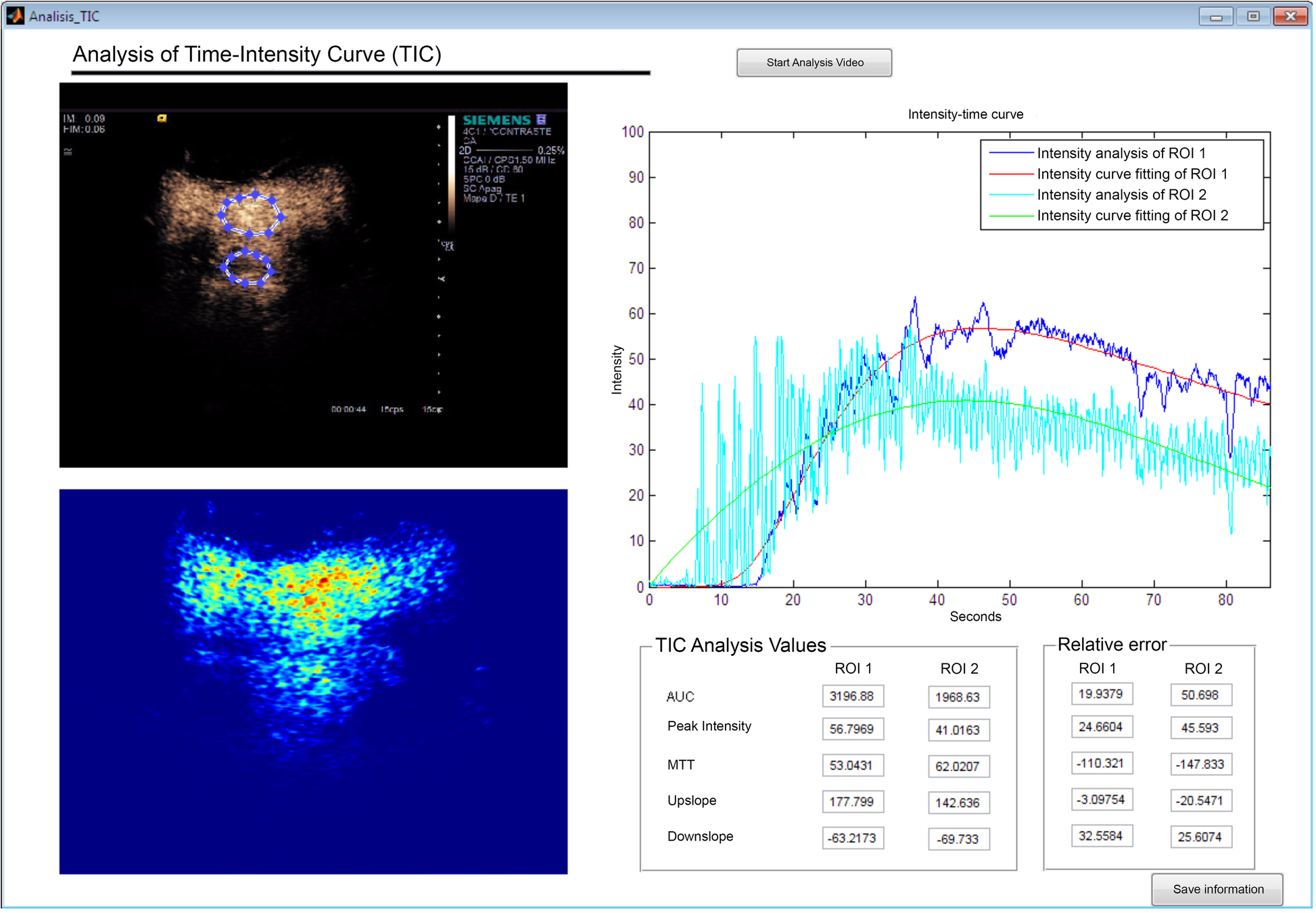Click relative error field 25.6074
The height and width of the screenshot is (913, 1316).
click(1200, 837)
